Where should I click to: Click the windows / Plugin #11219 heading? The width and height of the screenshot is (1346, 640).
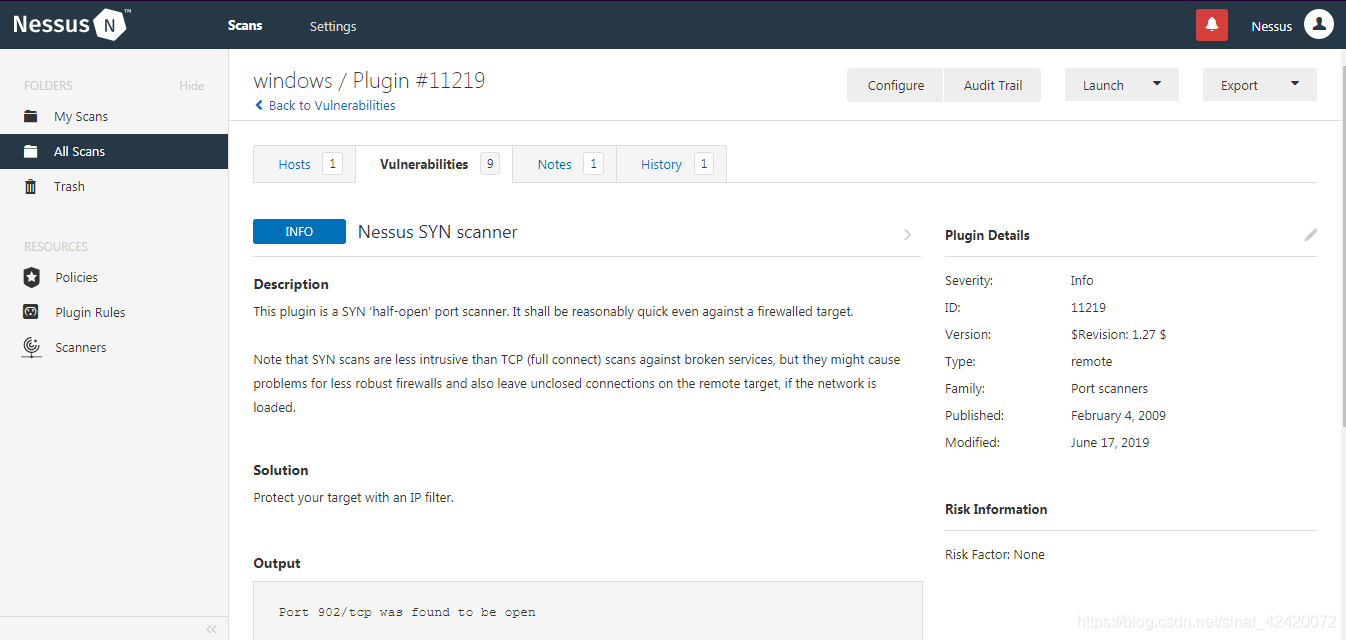coord(369,80)
